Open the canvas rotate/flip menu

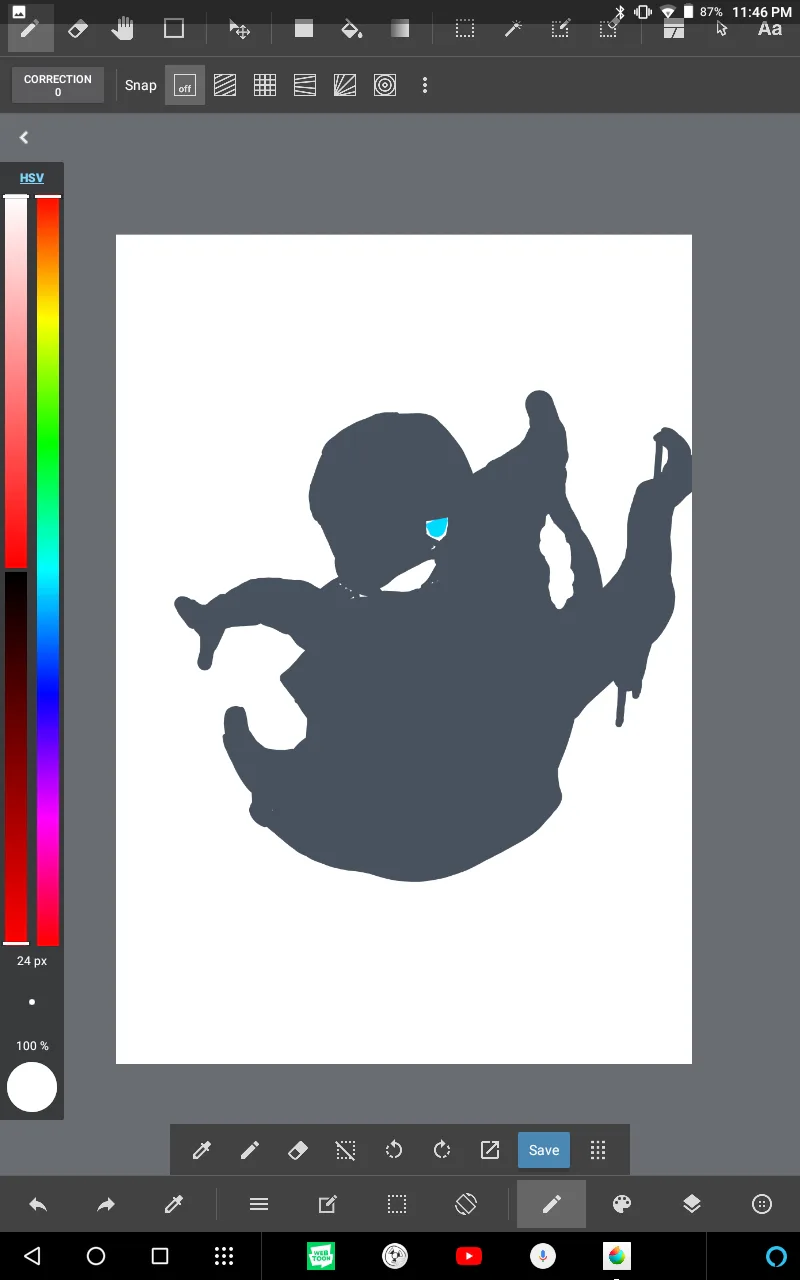(x=466, y=1205)
